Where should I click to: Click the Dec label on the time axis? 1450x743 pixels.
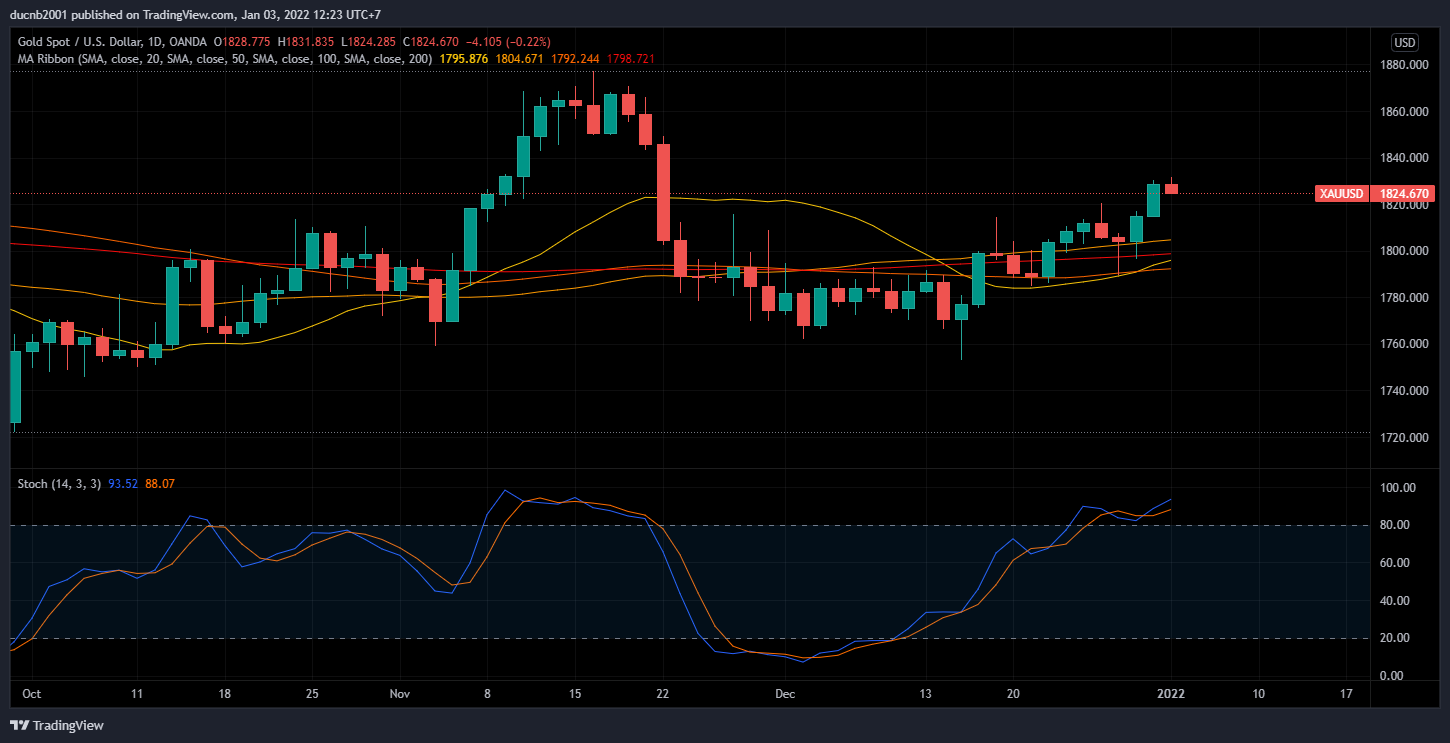785,694
